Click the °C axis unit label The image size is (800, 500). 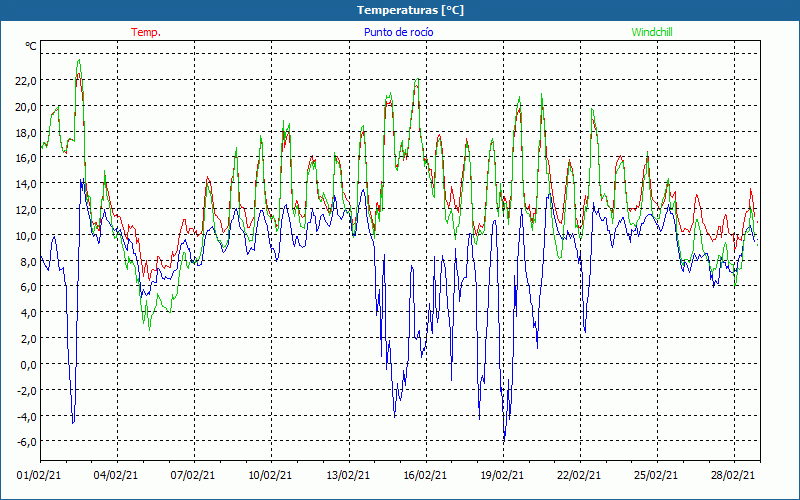click(x=31, y=46)
